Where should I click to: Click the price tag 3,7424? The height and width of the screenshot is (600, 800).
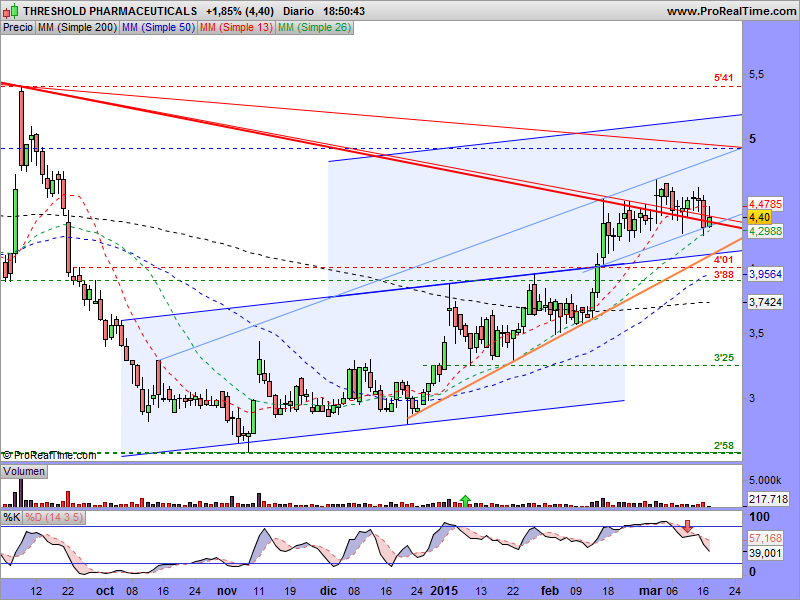pyautogui.click(x=765, y=302)
